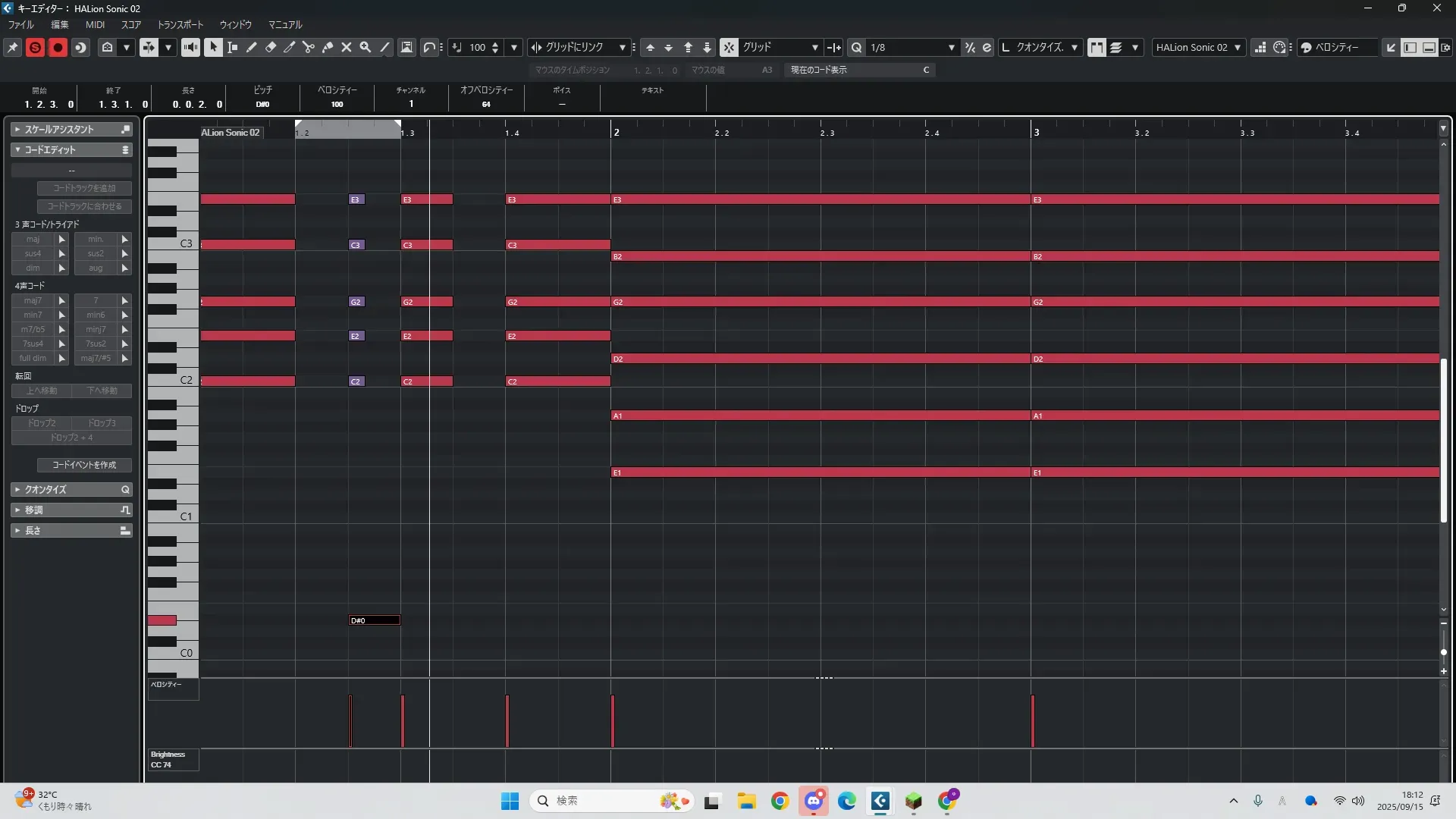Select the Trim tool
The image size is (1456, 819).
(x=289, y=47)
